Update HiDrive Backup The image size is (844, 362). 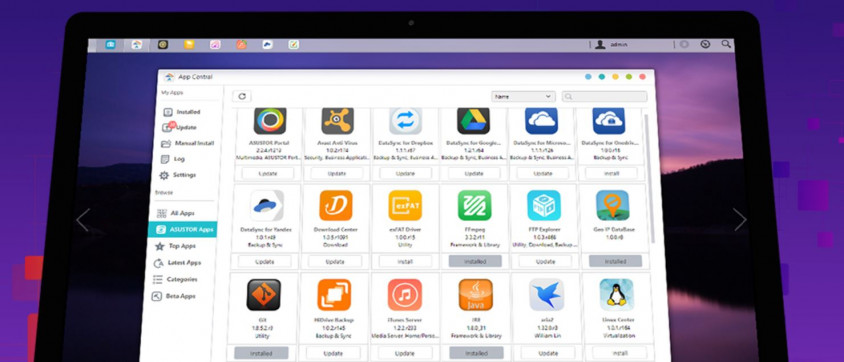coord(333,353)
